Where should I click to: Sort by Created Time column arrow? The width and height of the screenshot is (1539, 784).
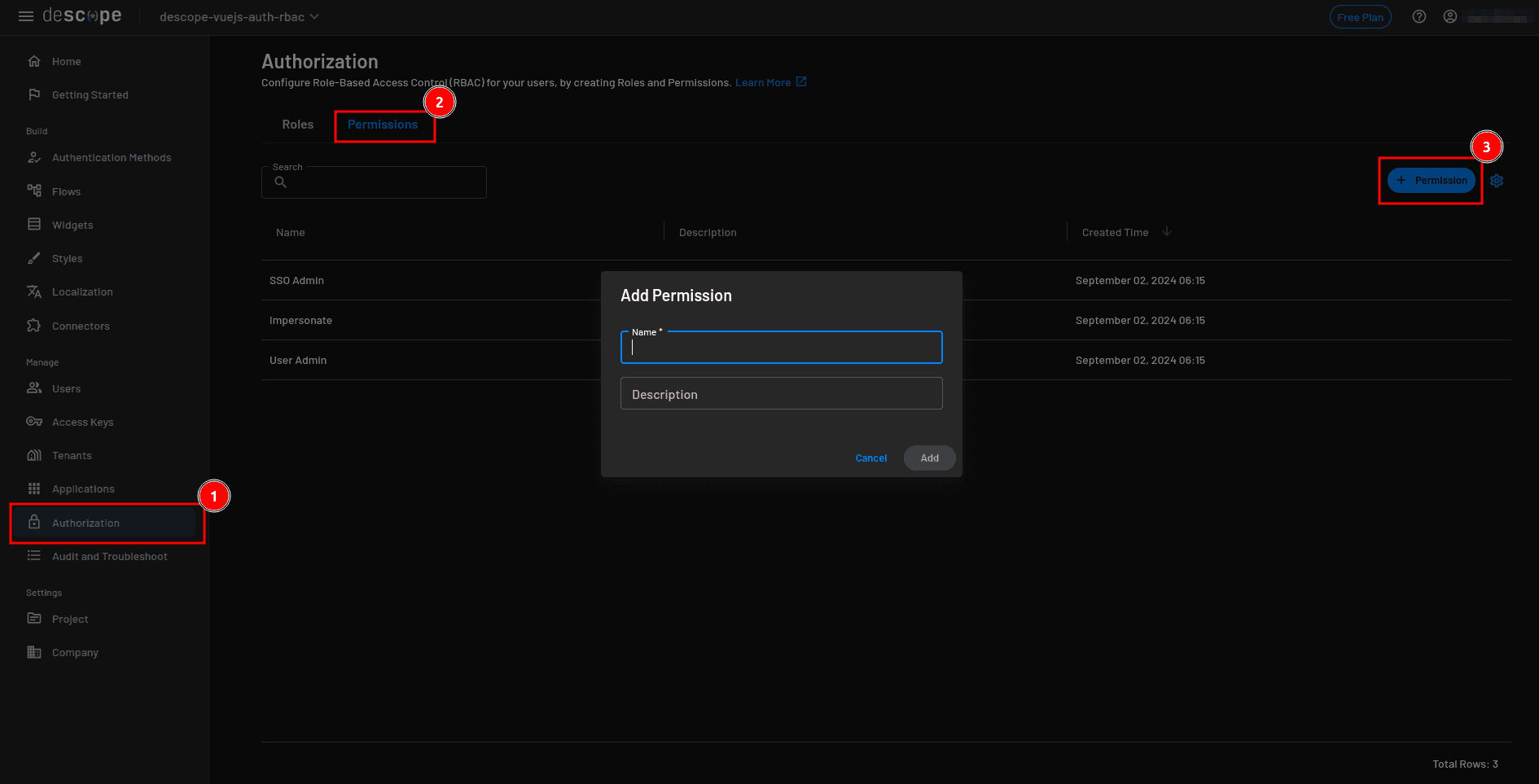pyautogui.click(x=1167, y=231)
